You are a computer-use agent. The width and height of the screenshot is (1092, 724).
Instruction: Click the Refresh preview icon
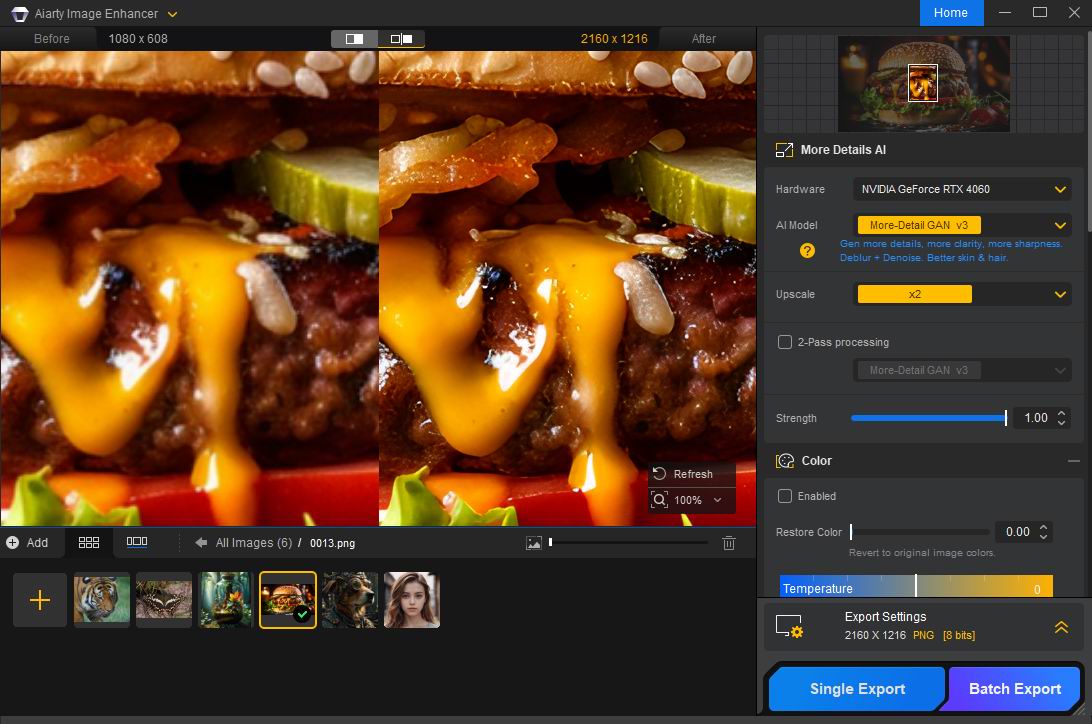click(x=659, y=474)
